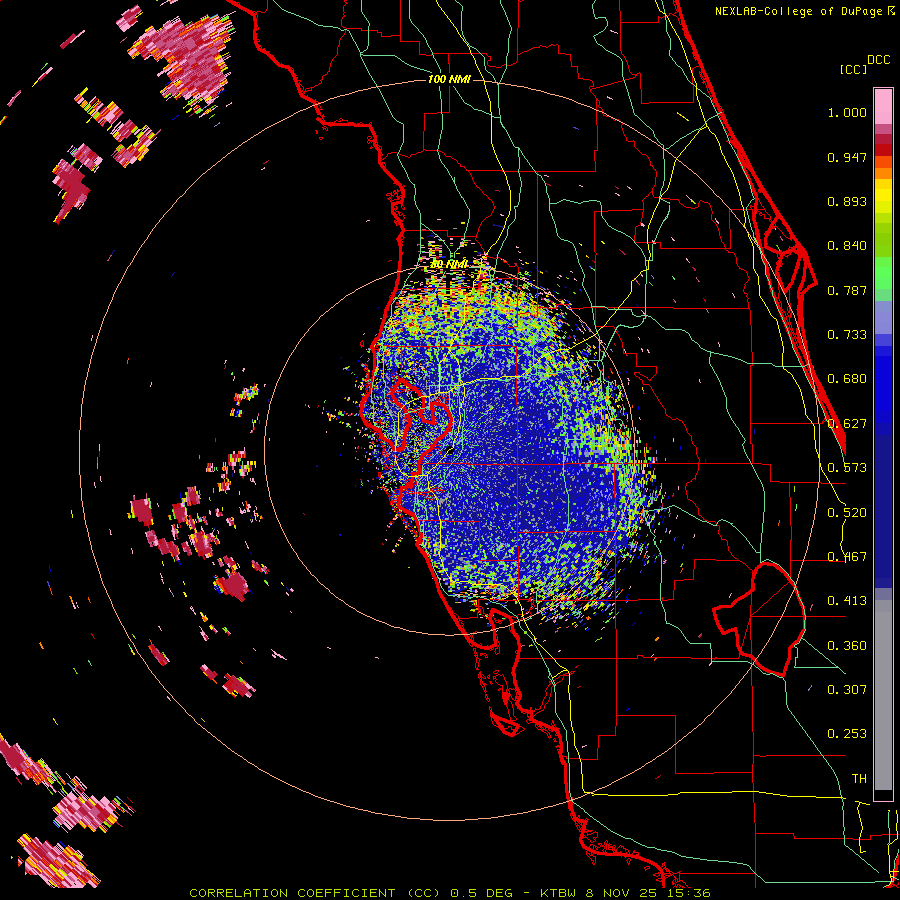The image size is (900, 900).
Task: Pick the light pink segment of color bar
Action: pos(883,106)
